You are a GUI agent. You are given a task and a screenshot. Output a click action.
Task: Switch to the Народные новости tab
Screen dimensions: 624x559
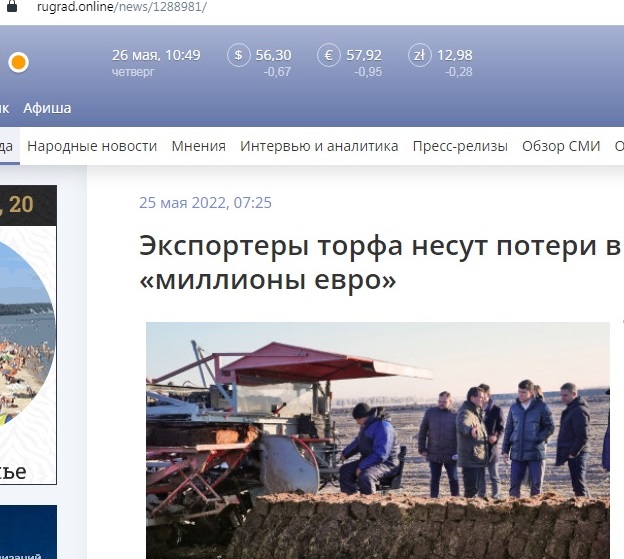[x=92, y=146]
